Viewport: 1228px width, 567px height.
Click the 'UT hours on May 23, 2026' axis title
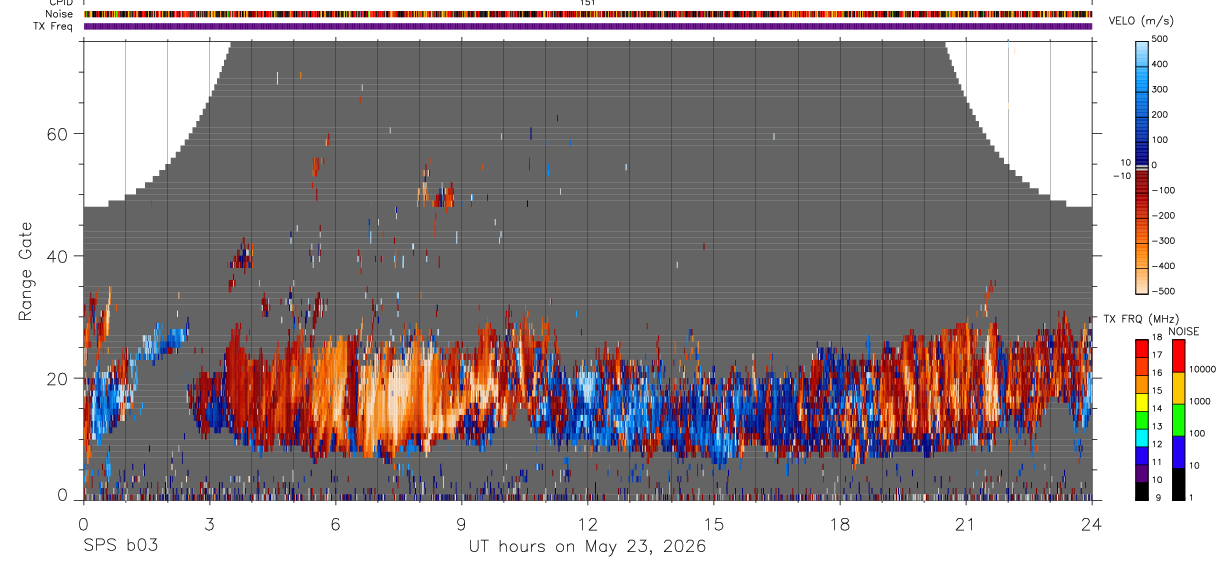coord(587,547)
